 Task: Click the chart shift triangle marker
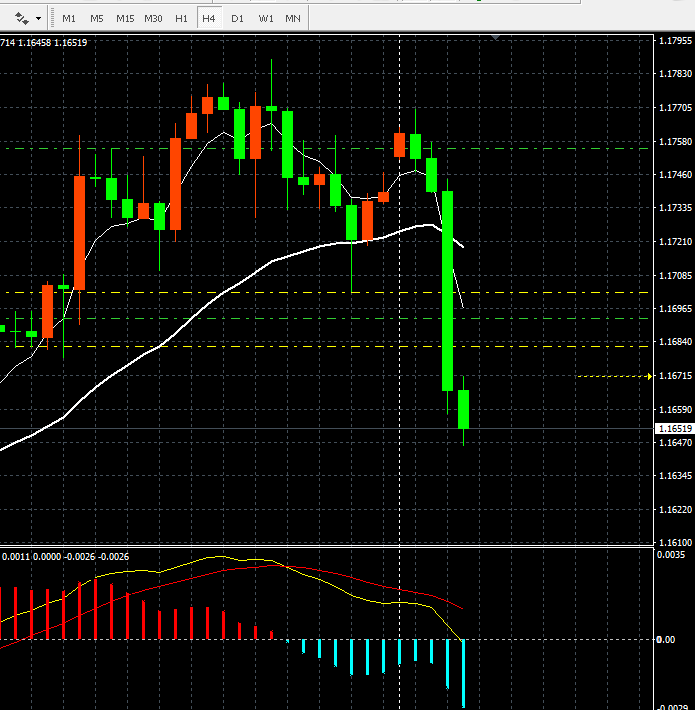495,38
